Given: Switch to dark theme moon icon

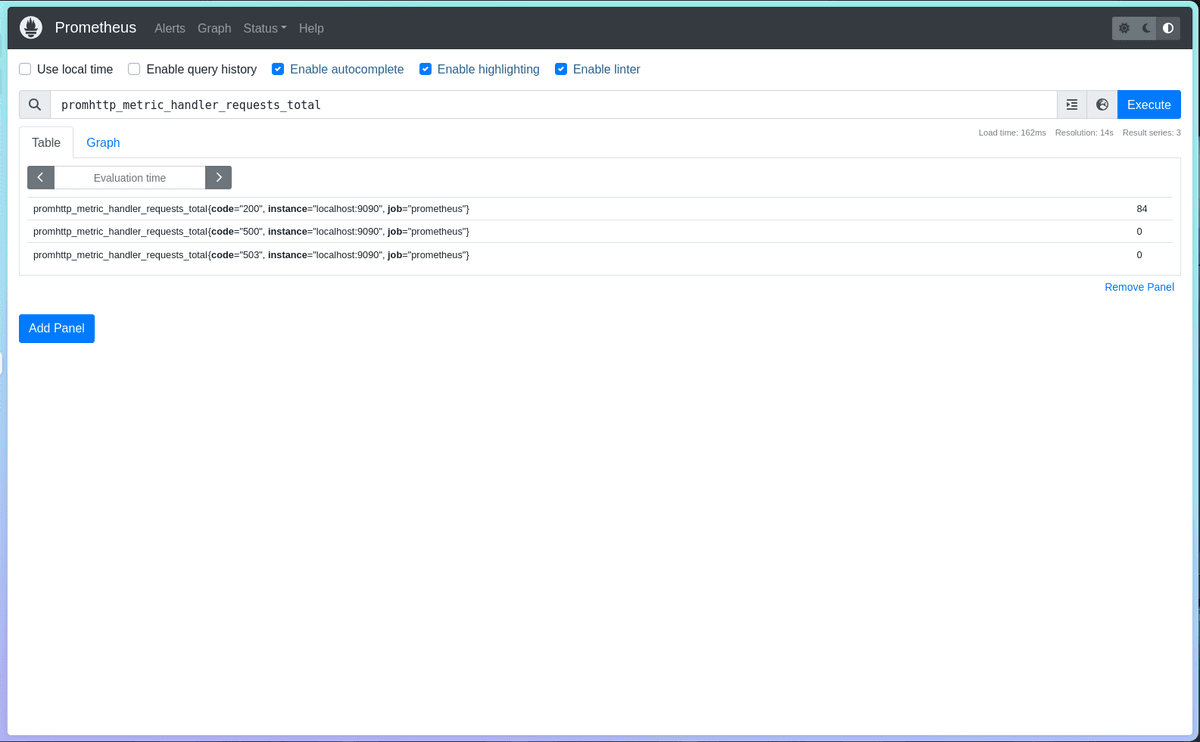Looking at the screenshot, I should tap(1146, 28).
